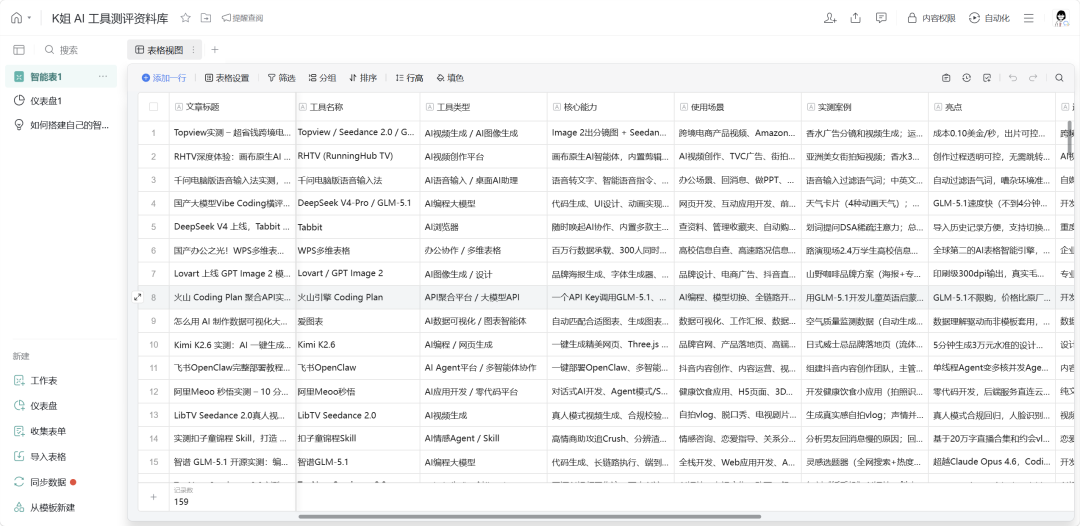Click the megaphone reminder link

point(242,18)
